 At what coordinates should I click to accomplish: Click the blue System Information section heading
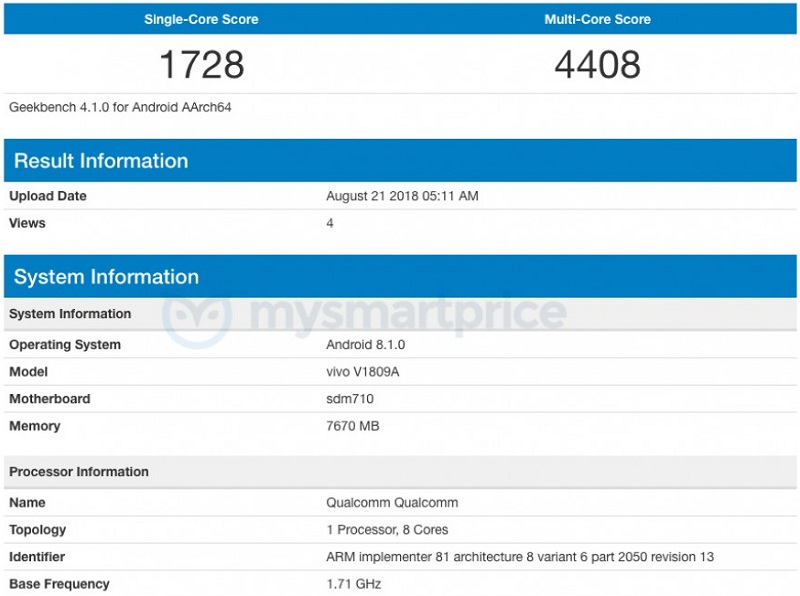click(x=106, y=277)
